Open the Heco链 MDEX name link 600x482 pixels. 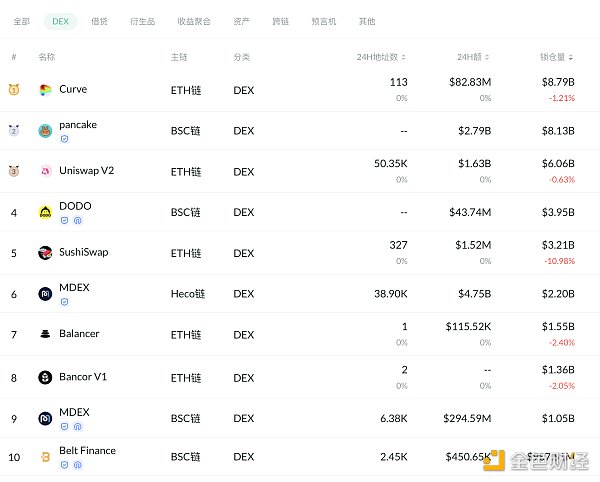74,288
